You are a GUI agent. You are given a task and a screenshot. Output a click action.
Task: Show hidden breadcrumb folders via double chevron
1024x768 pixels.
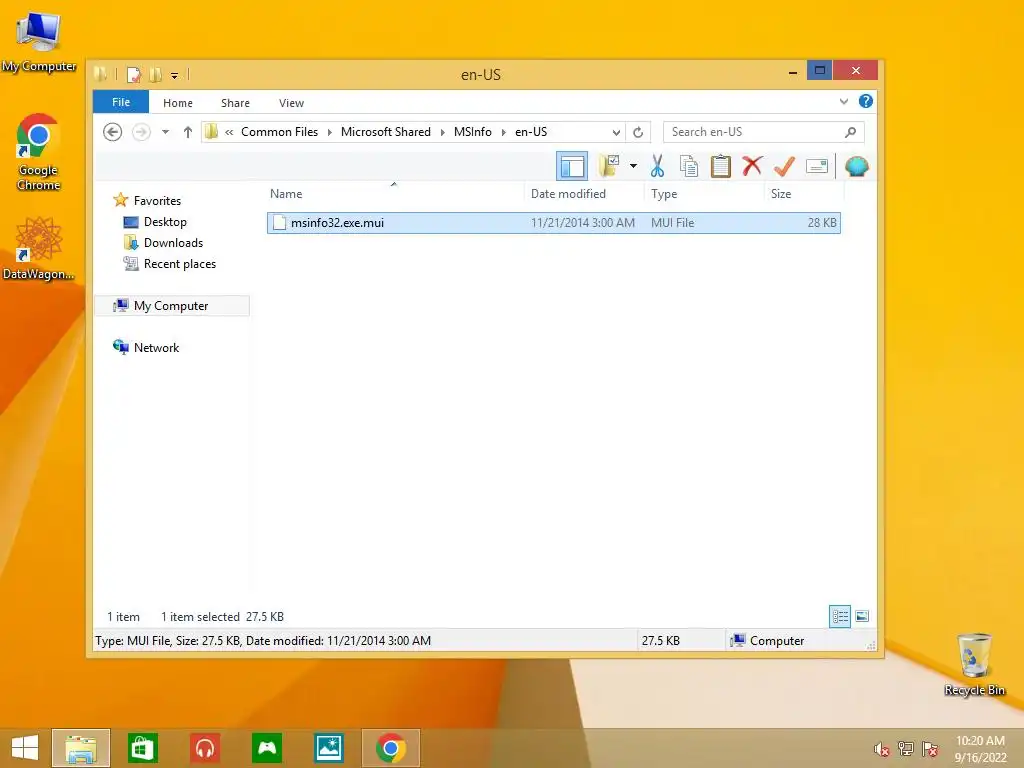point(229,132)
